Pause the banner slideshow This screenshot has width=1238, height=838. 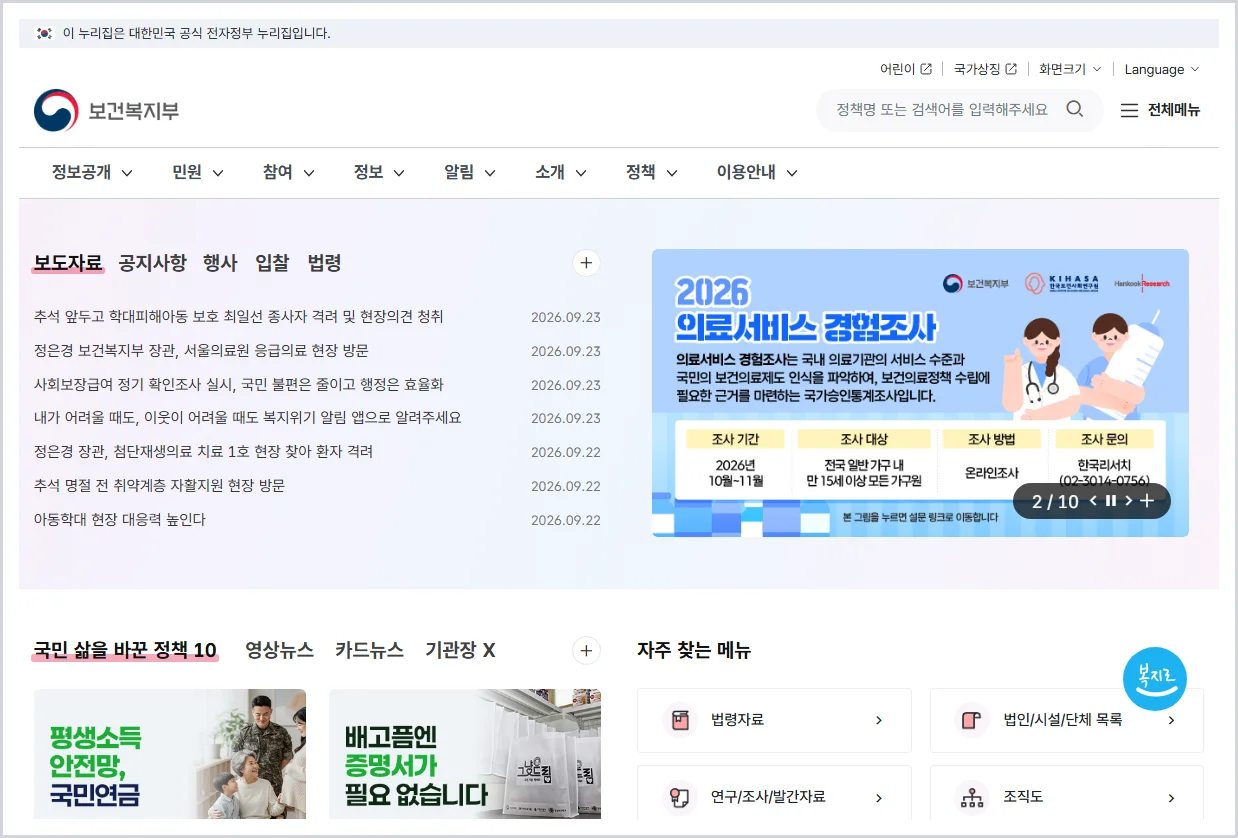[x=1110, y=501]
